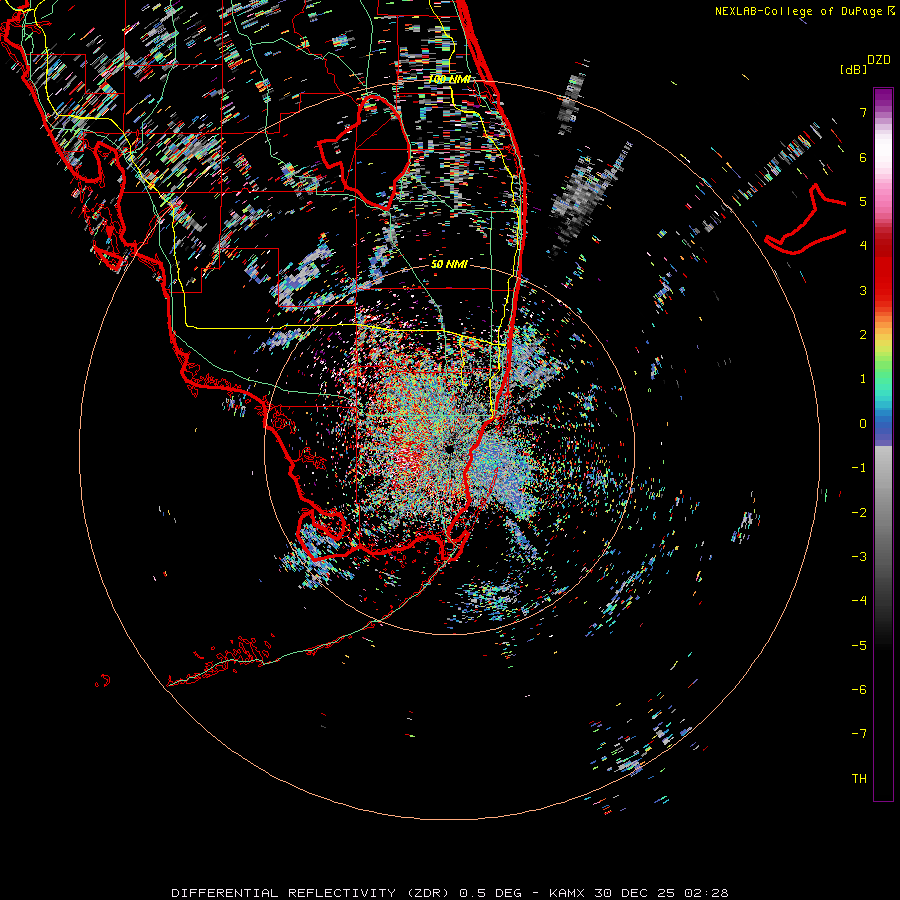
Task: Click the black radar site dot at map center
Action: point(449,449)
